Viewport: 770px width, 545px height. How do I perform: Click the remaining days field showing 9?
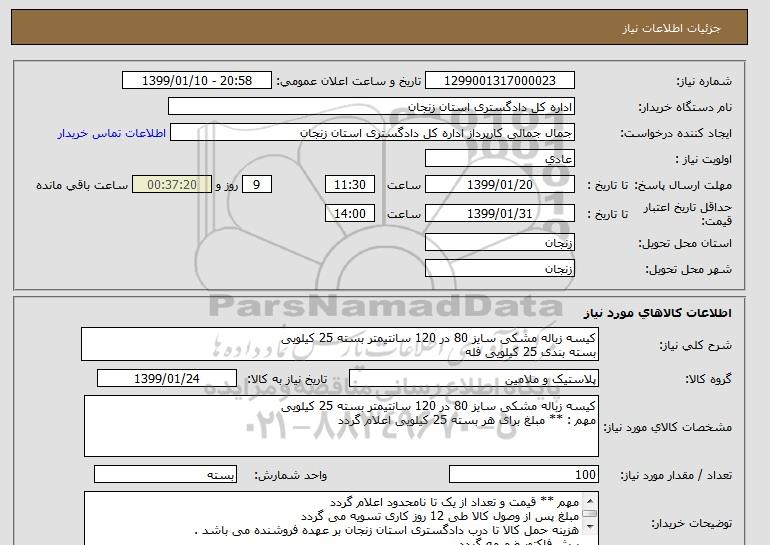click(x=256, y=185)
